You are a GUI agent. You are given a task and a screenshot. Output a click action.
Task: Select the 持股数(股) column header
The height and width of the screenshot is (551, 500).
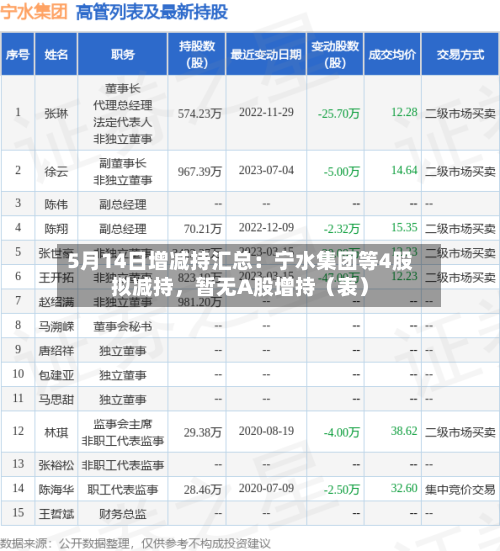click(197, 54)
